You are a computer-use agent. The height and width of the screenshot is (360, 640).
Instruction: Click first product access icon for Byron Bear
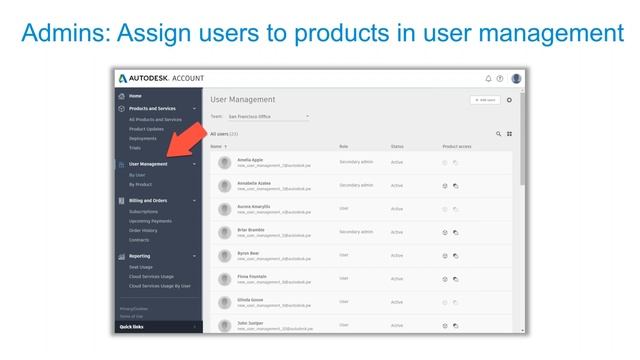[x=445, y=256]
